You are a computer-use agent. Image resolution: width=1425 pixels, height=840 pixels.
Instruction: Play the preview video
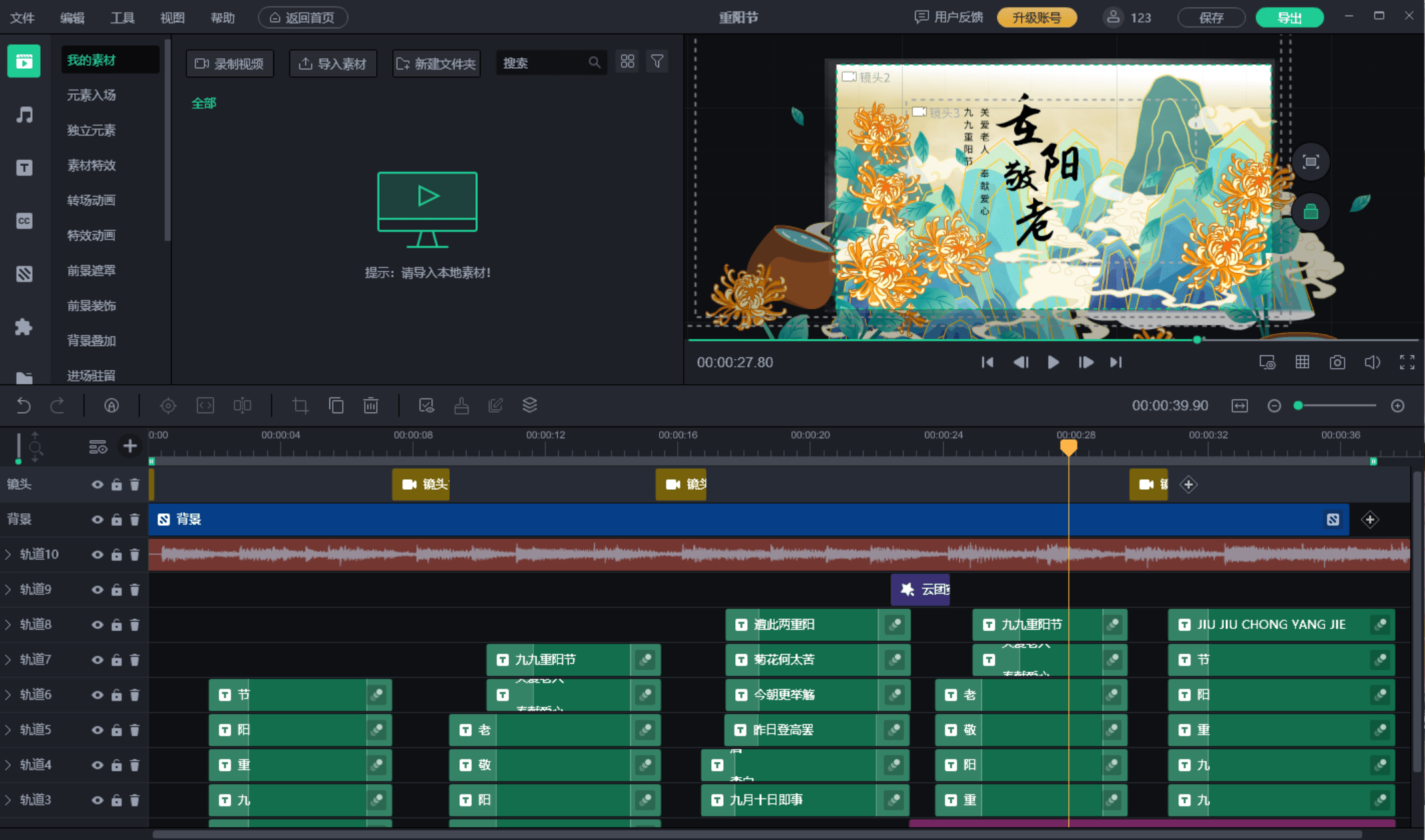[x=1053, y=362]
